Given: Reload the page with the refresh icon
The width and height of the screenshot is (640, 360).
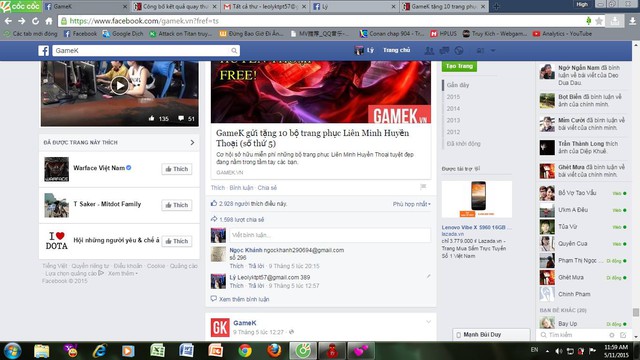Looking at the screenshot, I should point(36,21).
